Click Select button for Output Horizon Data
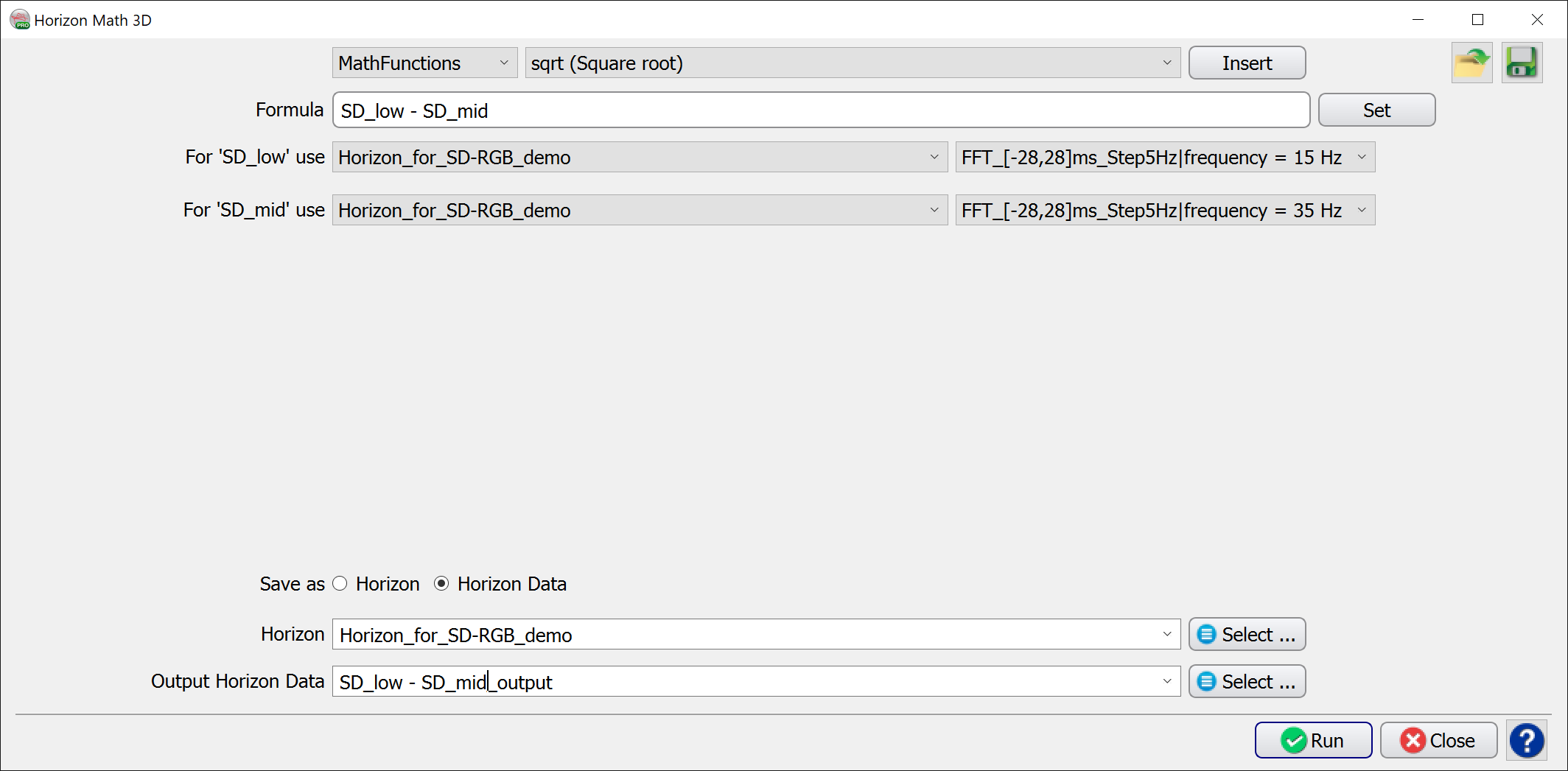 pyautogui.click(x=1247, y=682)
